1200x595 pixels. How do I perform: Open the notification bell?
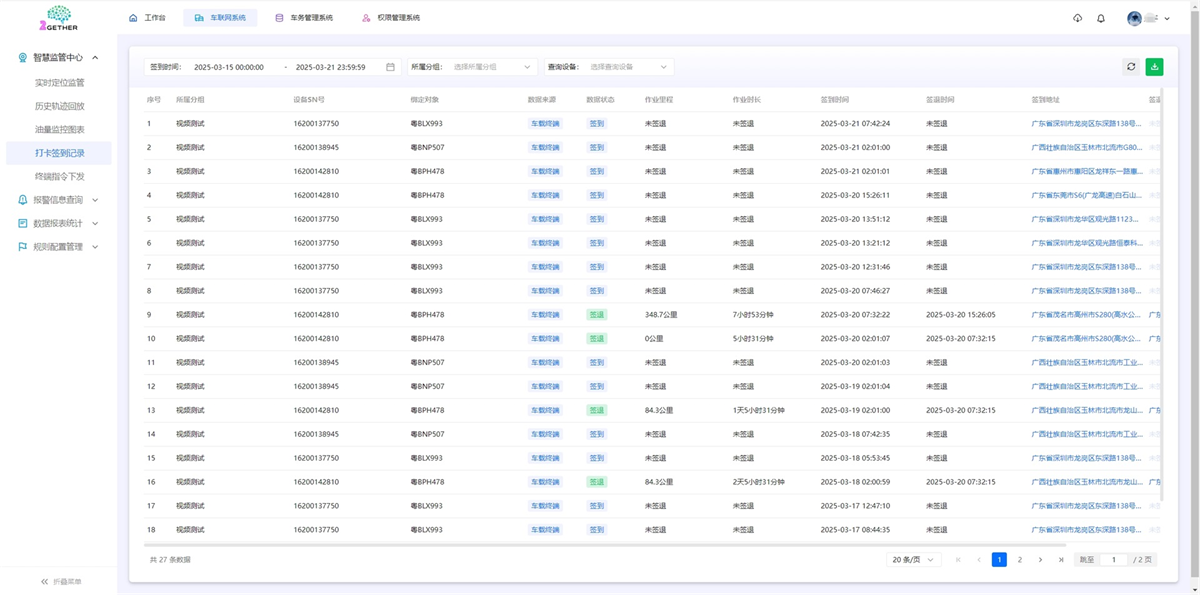[x=1101, y=18]
